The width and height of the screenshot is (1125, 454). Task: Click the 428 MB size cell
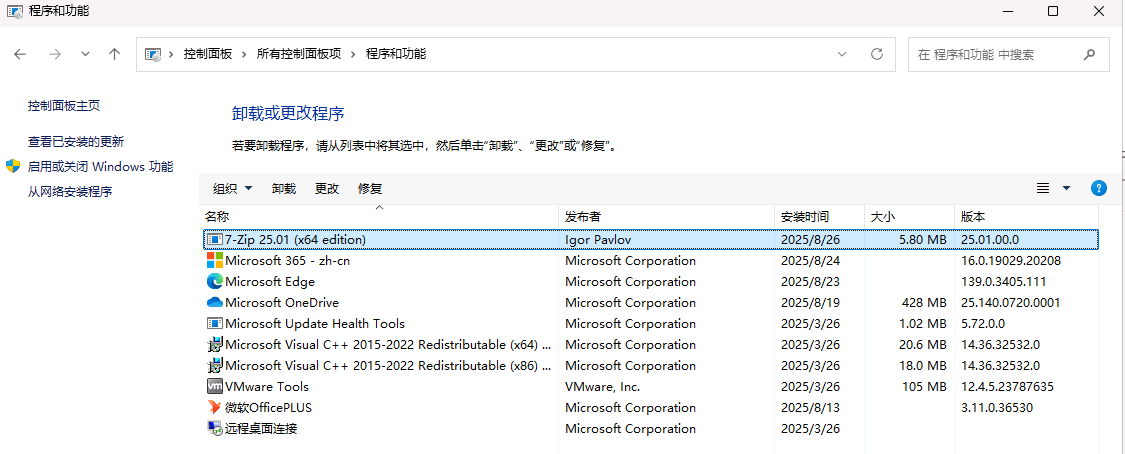click(x=923, y=303)
